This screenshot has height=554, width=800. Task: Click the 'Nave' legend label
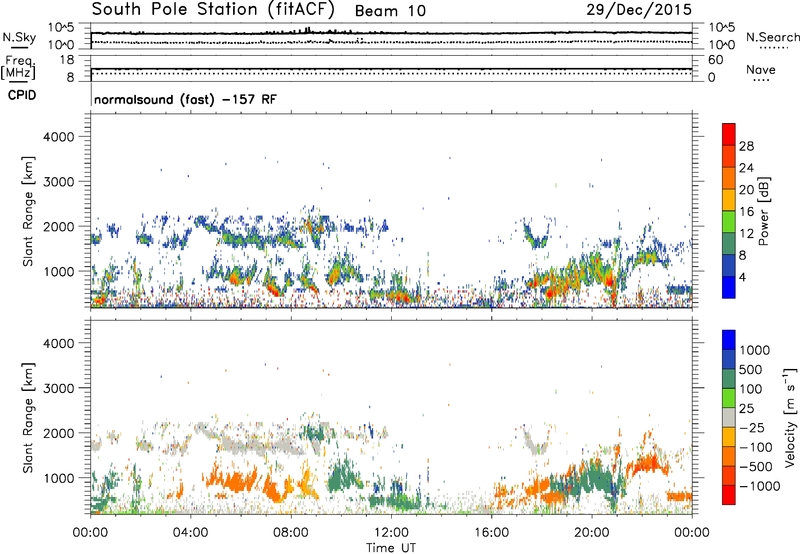[x=761, y=69]
